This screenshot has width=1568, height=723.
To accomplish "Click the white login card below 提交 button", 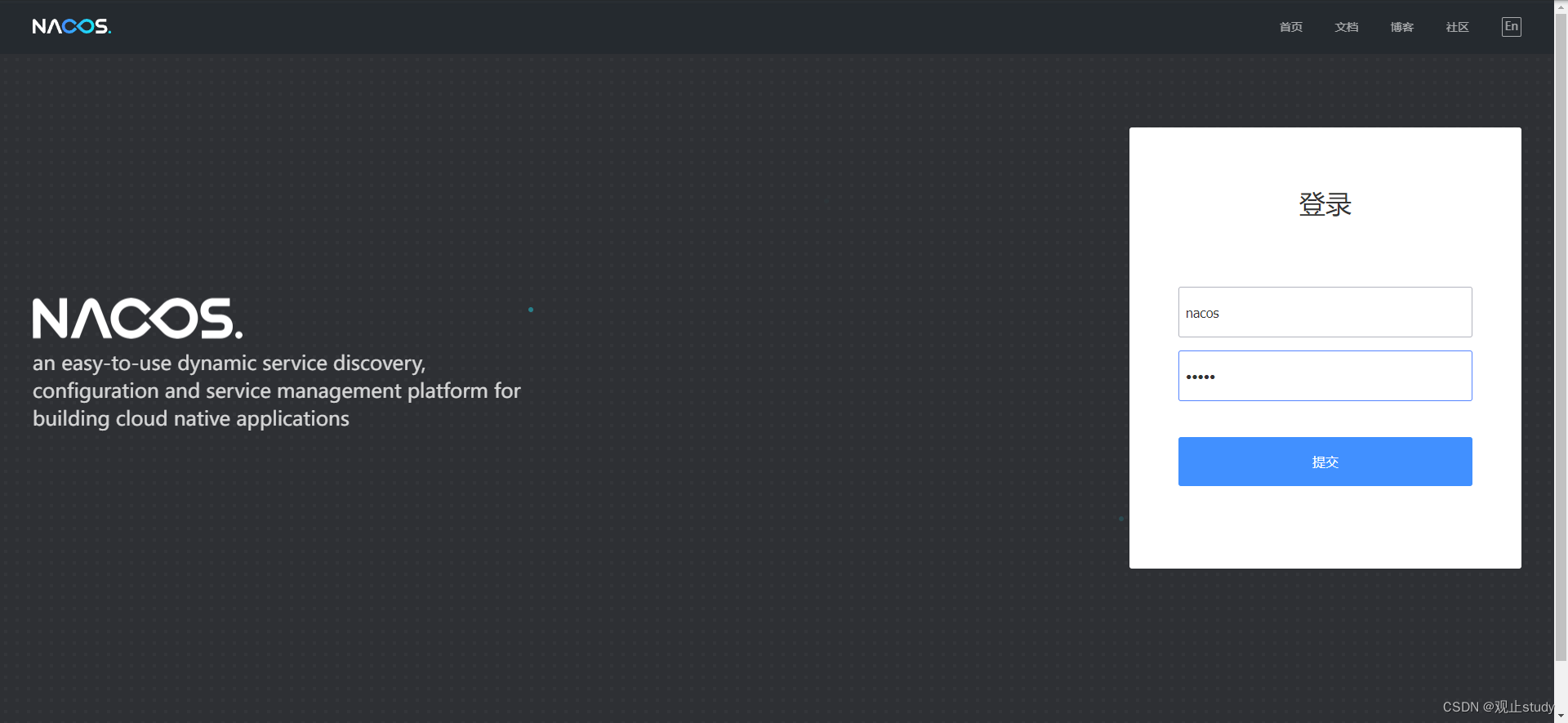I will pos(1325,527).
